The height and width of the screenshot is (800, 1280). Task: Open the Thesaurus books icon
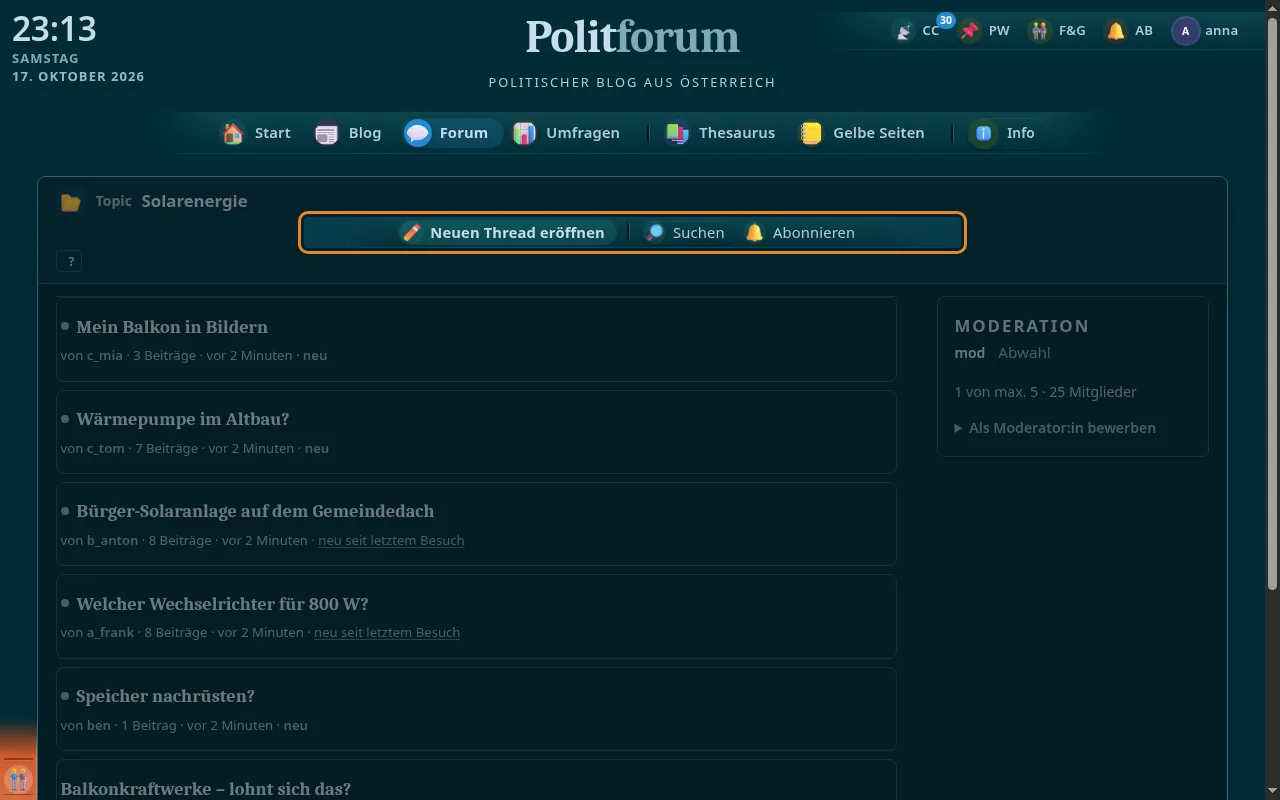pyautogui.click(x=677, y=133)
